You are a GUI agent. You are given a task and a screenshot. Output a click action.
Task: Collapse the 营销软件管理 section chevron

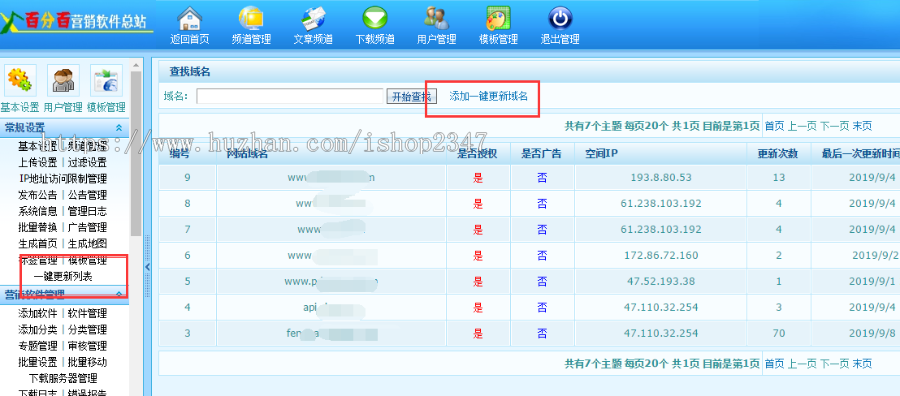click(119, 294)
